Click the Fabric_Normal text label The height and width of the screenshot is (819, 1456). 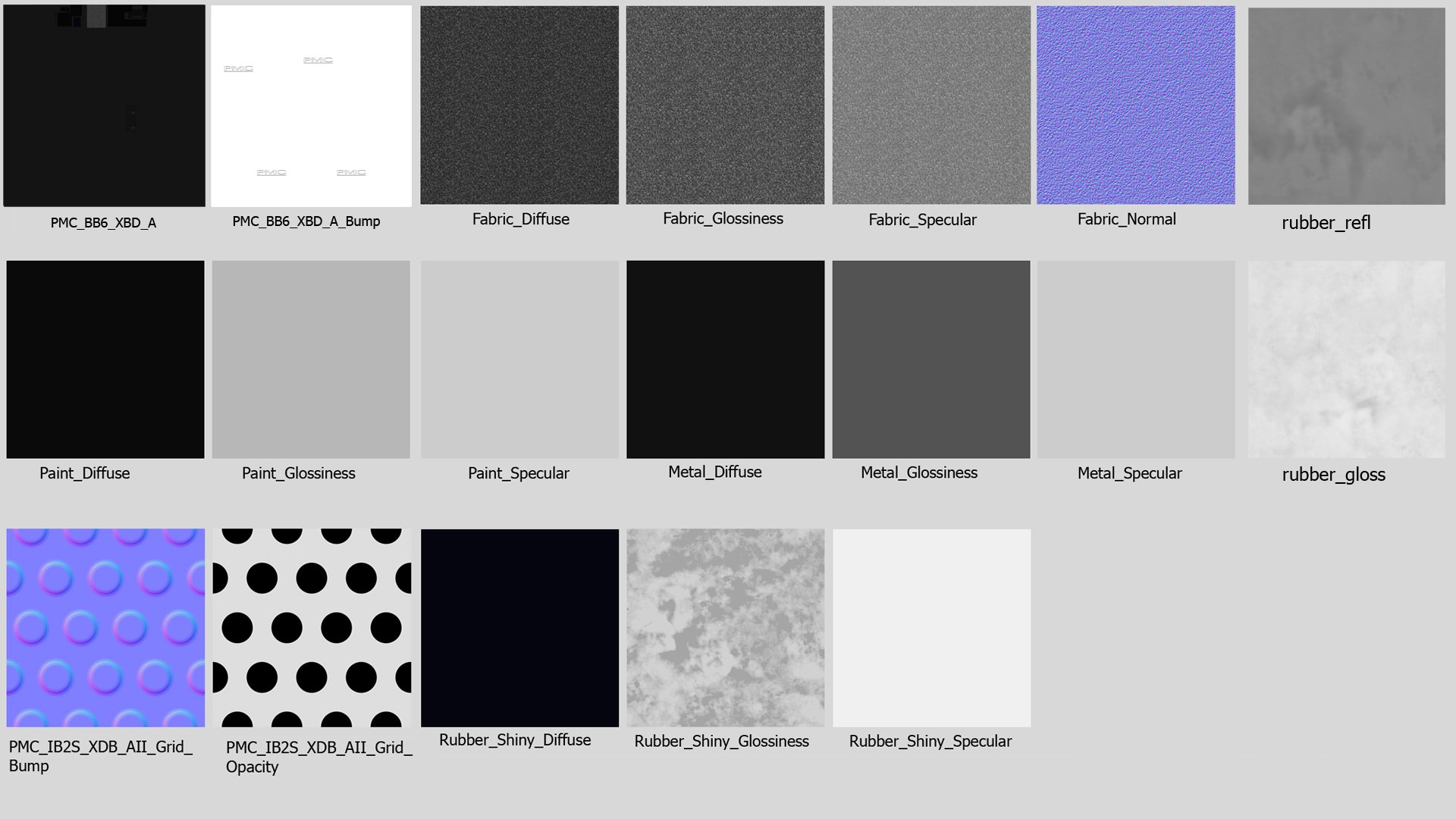1126,219
